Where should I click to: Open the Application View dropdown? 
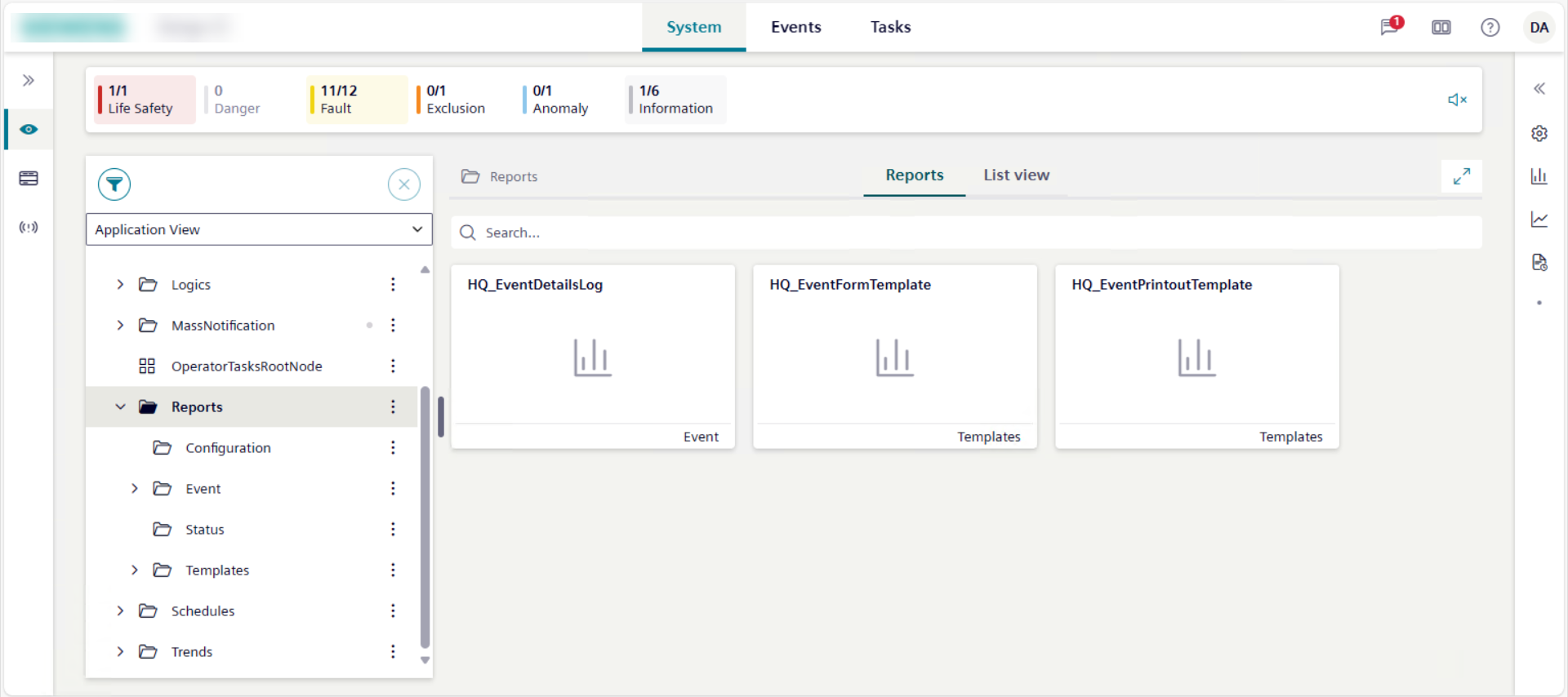pyautogui.click(x=259, y=229)
